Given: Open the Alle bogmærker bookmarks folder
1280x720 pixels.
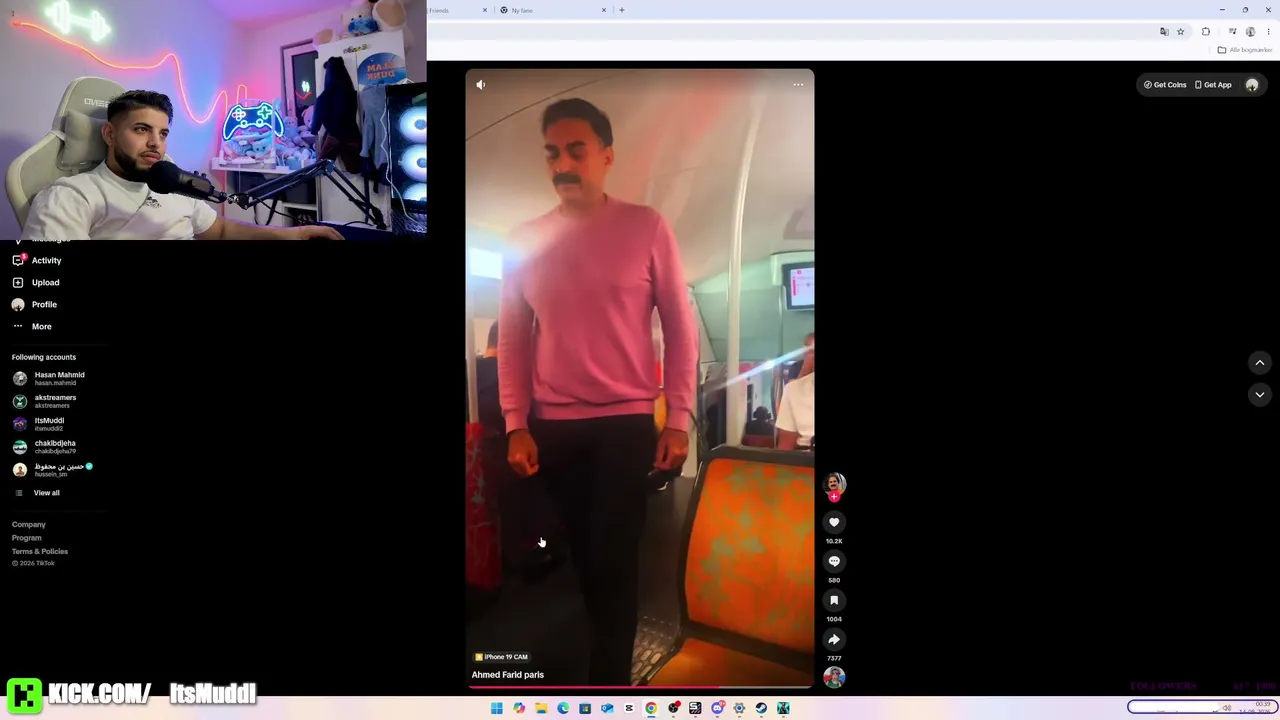Looking at the screenshot, I should [x=1245, y=50].
